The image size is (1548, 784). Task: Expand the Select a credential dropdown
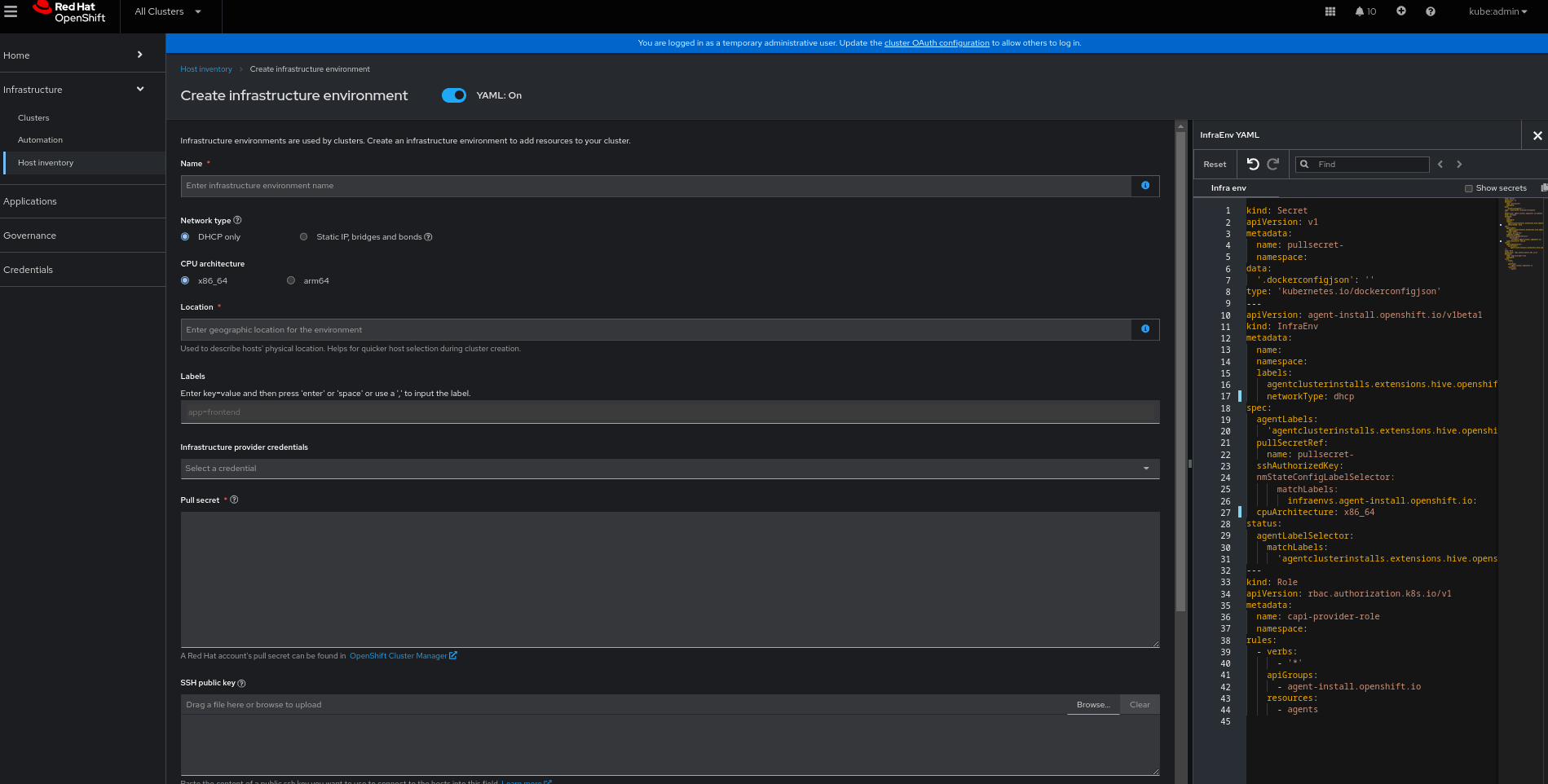pyautogui.click(x=668, y=469)
